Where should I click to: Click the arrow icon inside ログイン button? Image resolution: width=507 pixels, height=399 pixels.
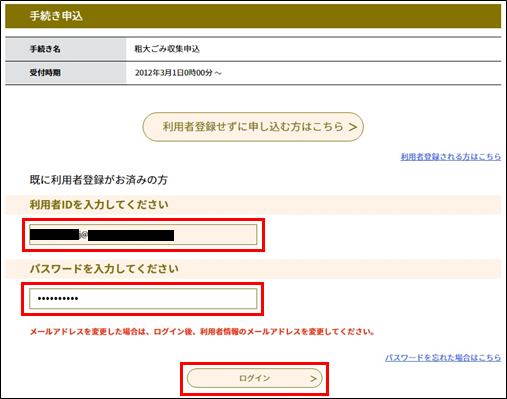pyautogui.click(x=313, y=378)
